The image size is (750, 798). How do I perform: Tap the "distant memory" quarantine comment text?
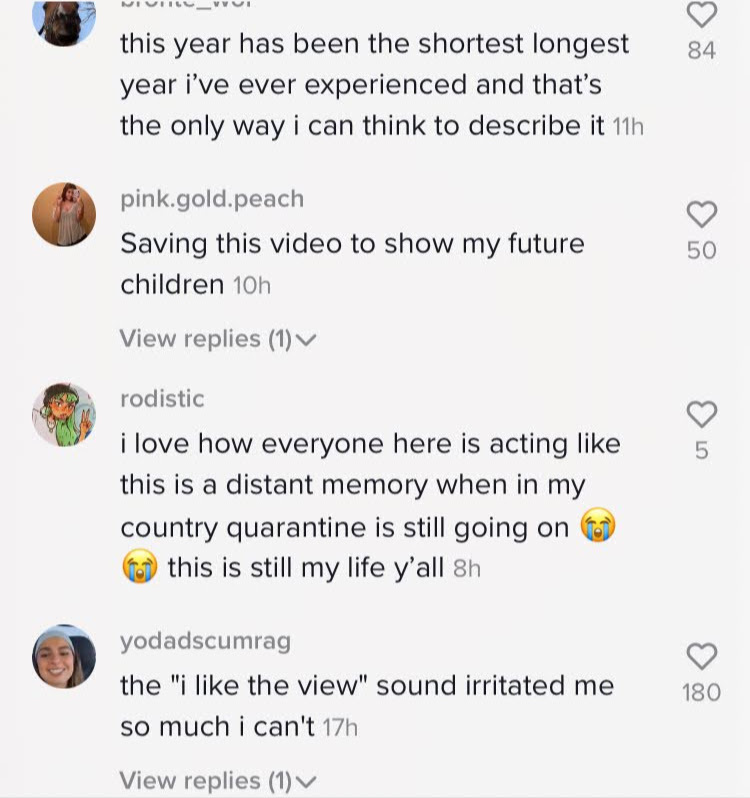[370, 506]
